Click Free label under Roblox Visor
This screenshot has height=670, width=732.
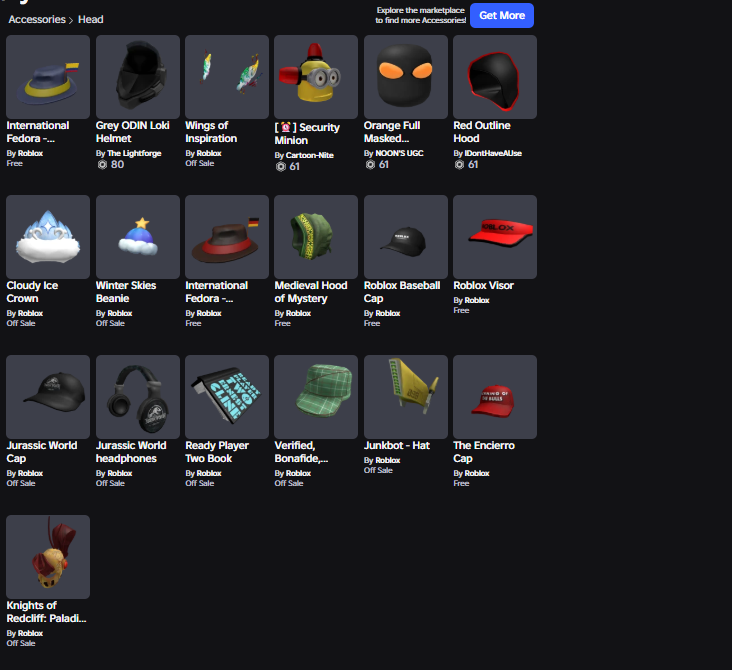point(461,310)
